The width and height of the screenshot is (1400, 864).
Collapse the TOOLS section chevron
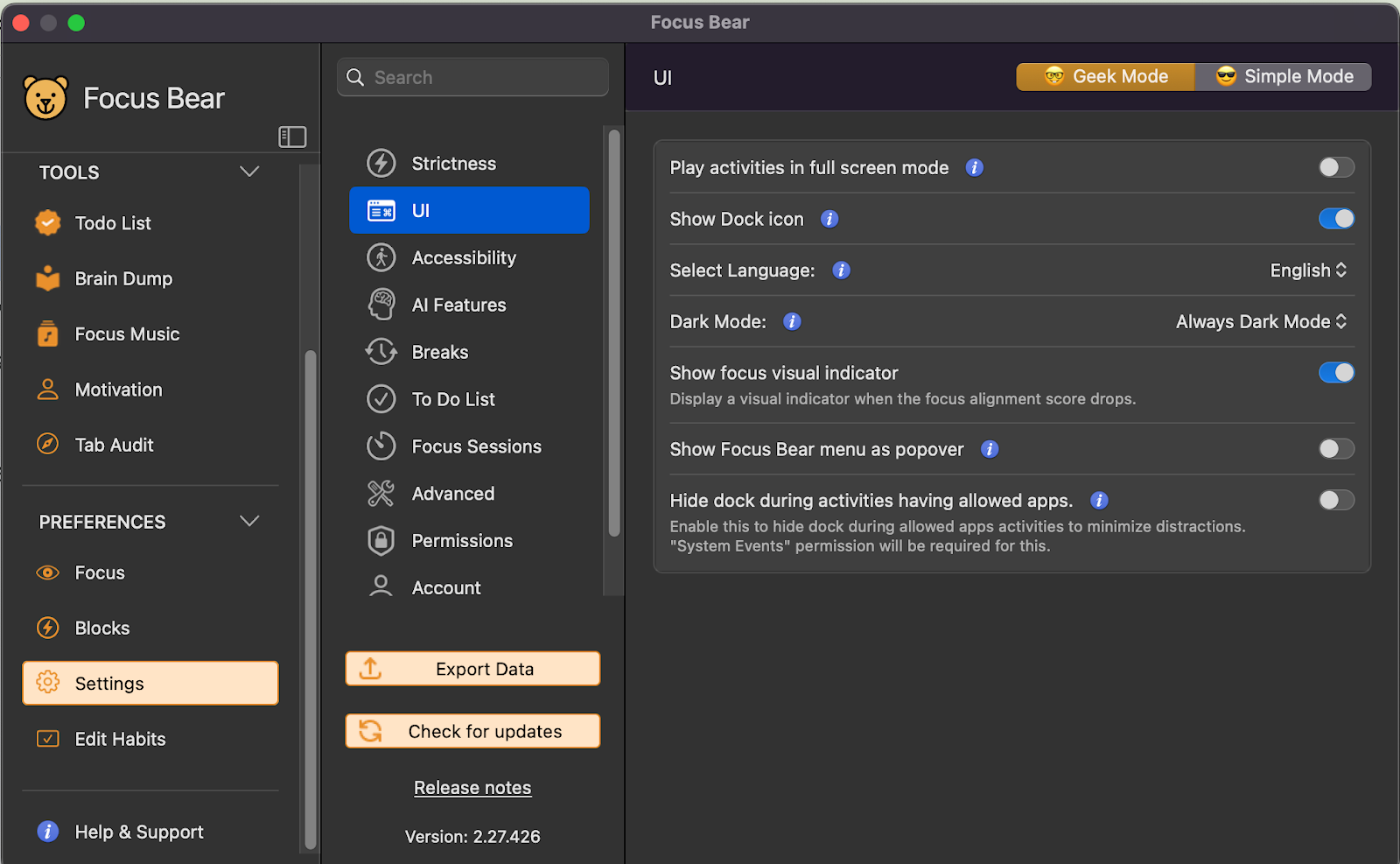coord(249,172)
